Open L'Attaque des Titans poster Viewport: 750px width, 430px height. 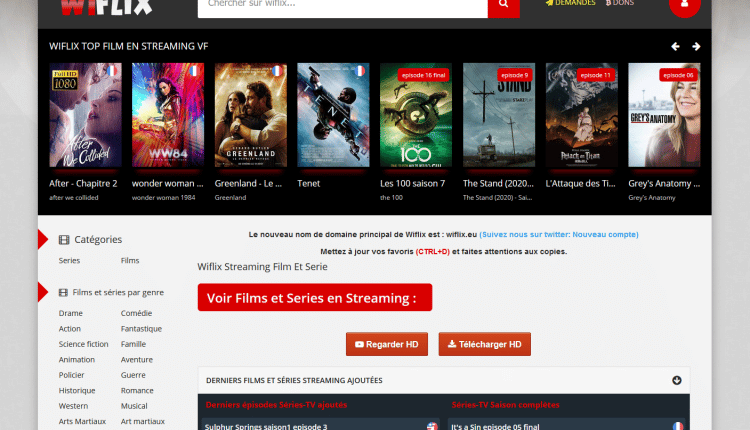[x=582, y=115]
